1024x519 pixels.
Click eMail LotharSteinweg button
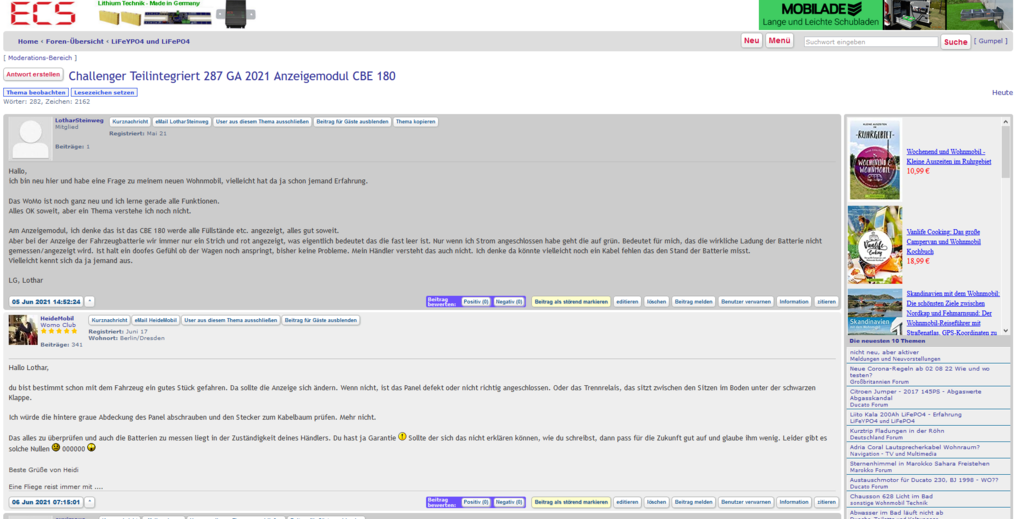182,121
